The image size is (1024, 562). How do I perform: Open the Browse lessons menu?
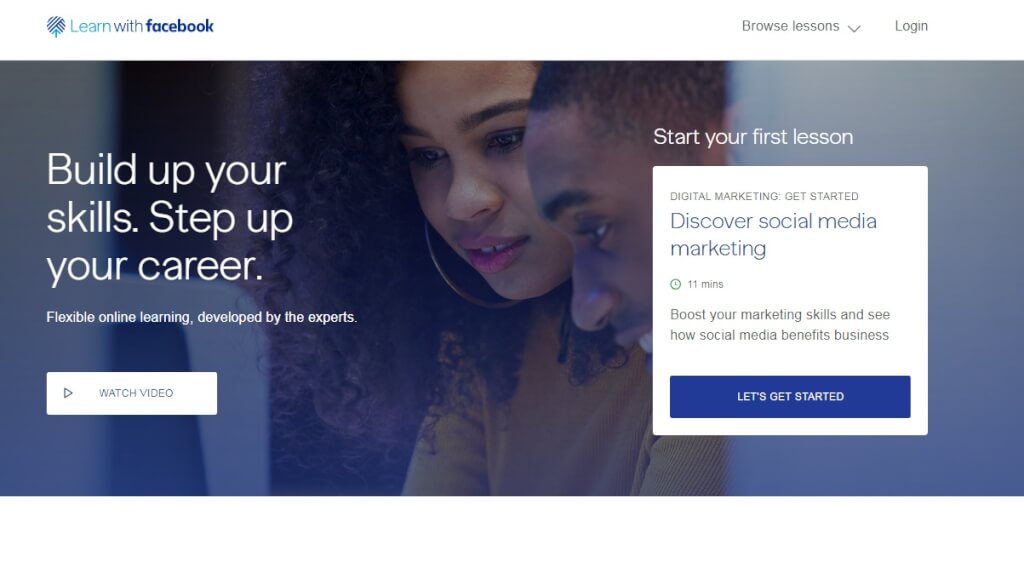tap(801, 26)
